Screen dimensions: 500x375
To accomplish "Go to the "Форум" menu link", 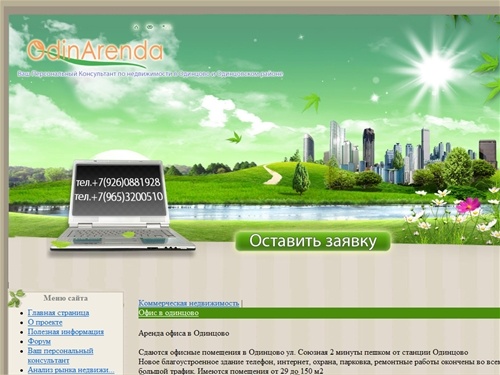I will [x=39, y=341].
